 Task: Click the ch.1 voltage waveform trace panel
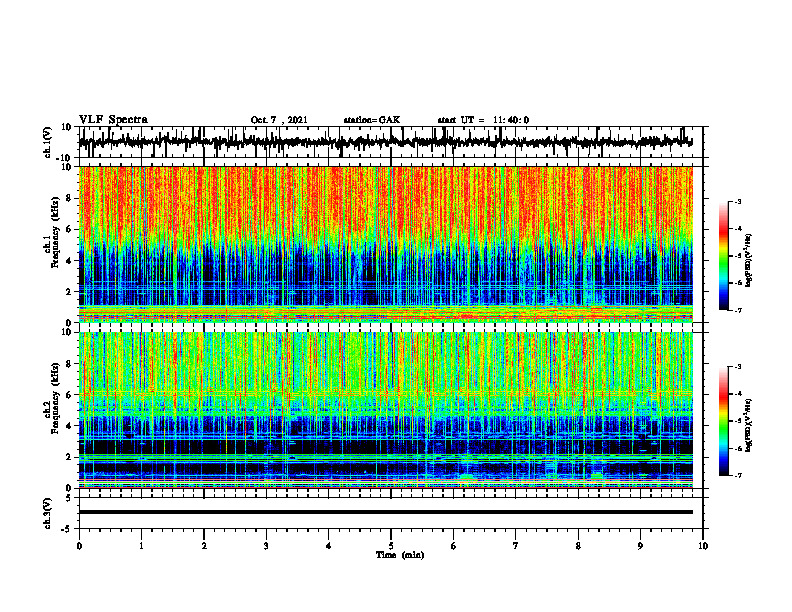tap(390, 142)
